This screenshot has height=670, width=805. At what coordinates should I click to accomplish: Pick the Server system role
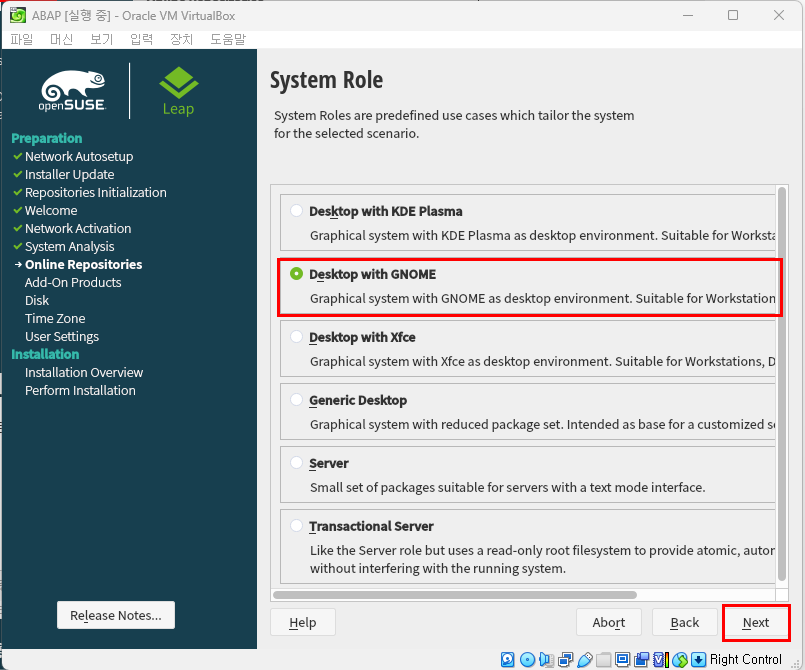click(296, 463)
